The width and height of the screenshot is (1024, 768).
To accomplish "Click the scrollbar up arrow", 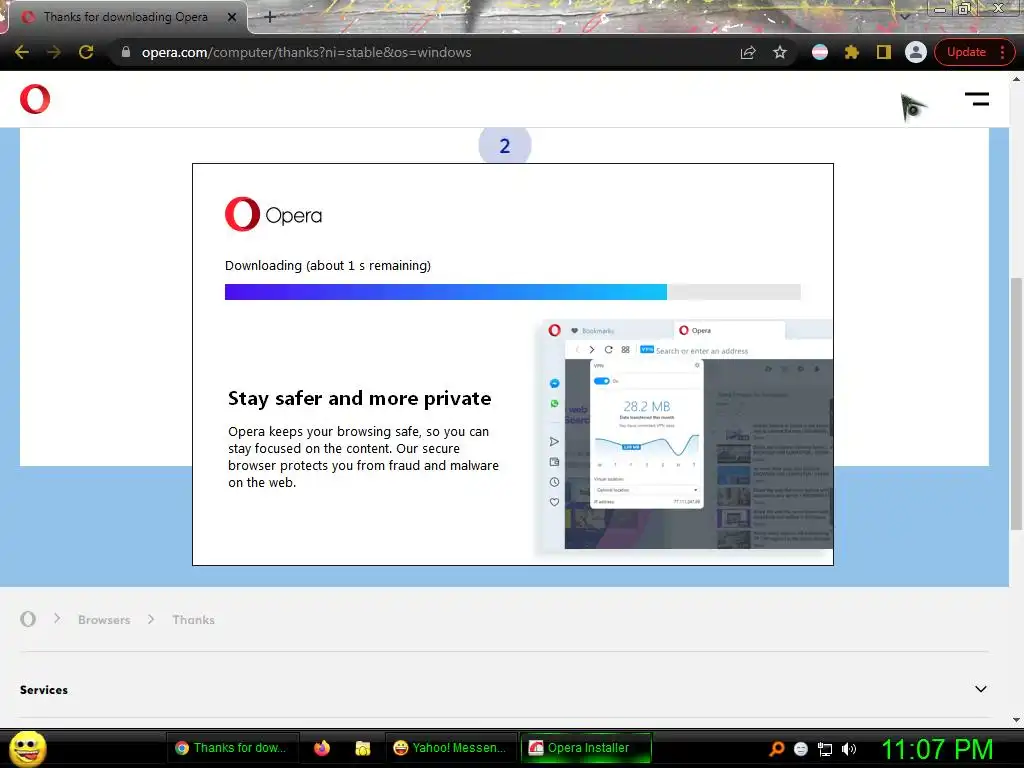I will tap(1016, 78).
